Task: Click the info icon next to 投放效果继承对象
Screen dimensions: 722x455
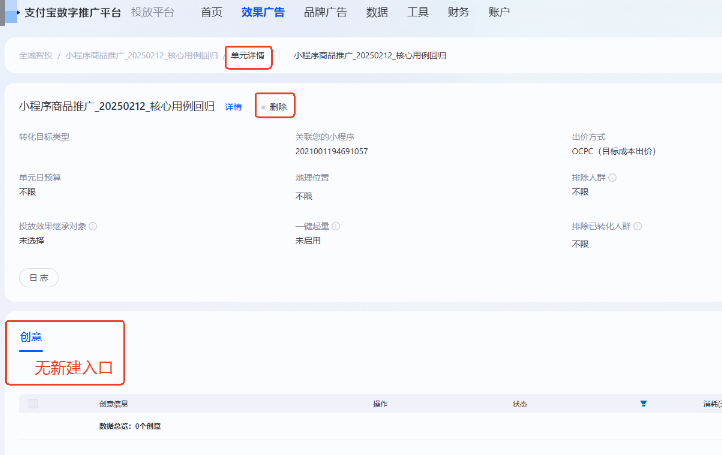Action: tap(93, 226)
